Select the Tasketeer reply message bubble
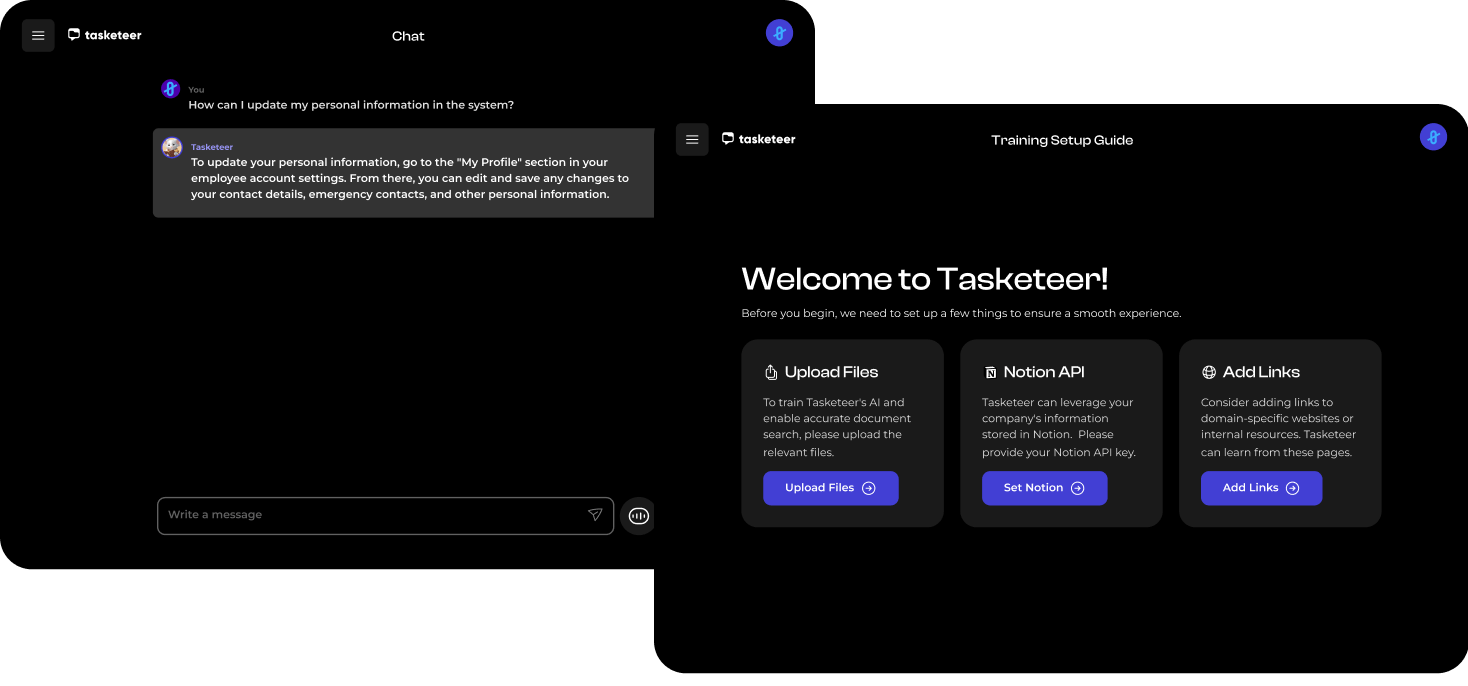1468x686 pixels. [x=403, y=173]
